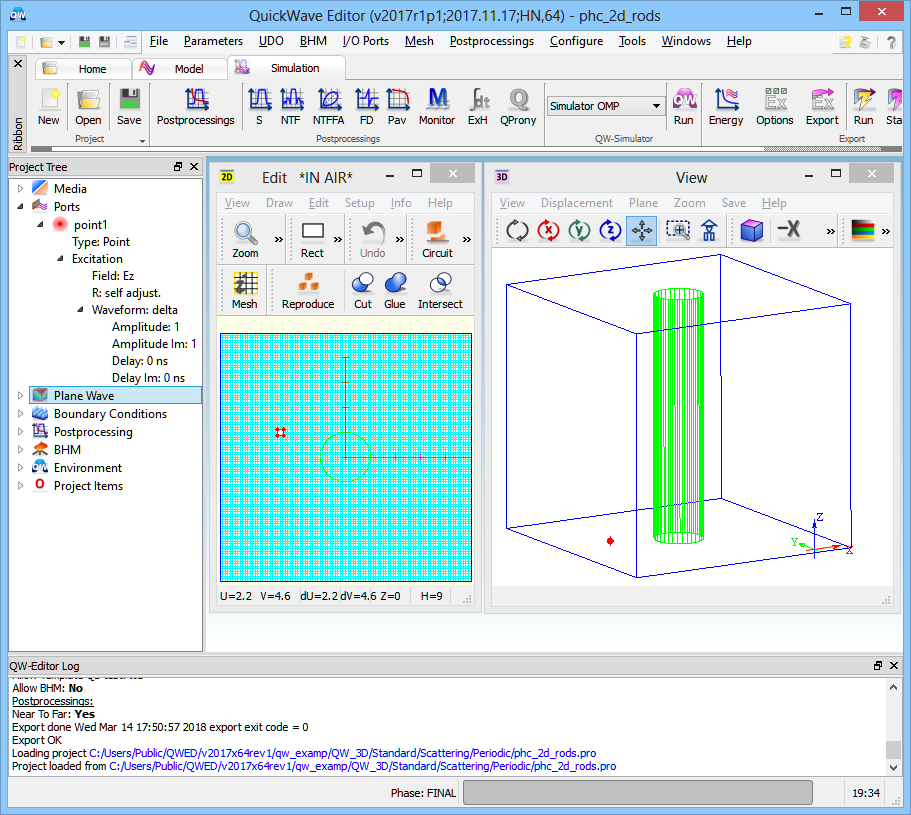Click the Glue objects icon
This screenshot has width=911, height=815.
pyautogui.click(x=395, y=290)
